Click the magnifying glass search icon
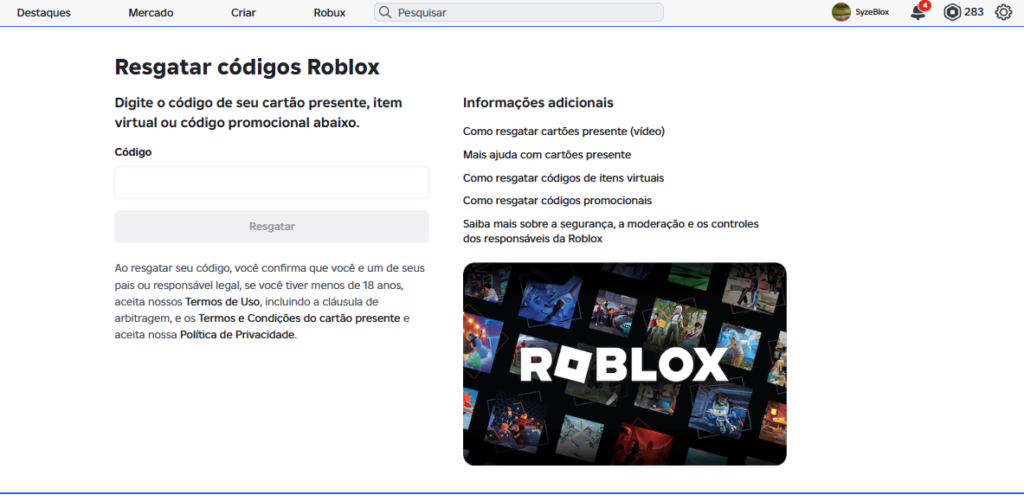The width and height of the screenshot is (1024, 501). 385,13
